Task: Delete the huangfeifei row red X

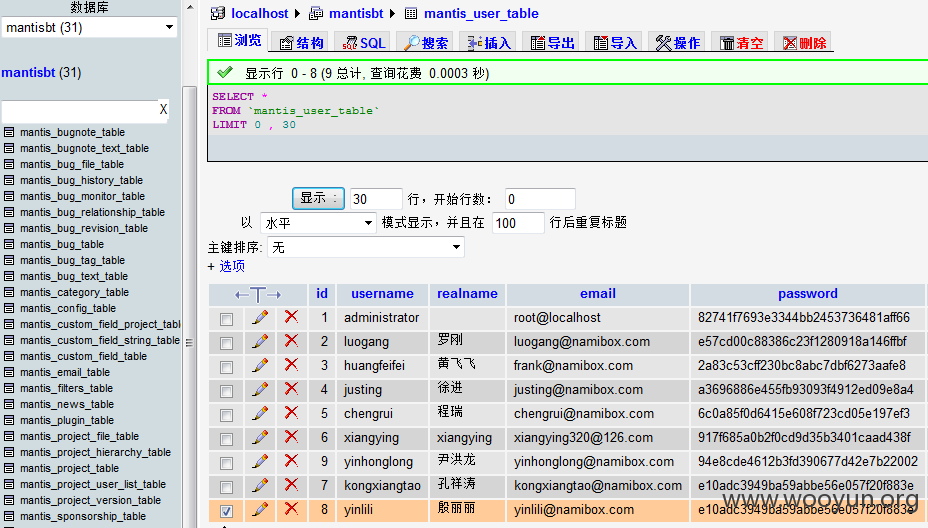Action: pyautogui.click(x=291, y=365)
